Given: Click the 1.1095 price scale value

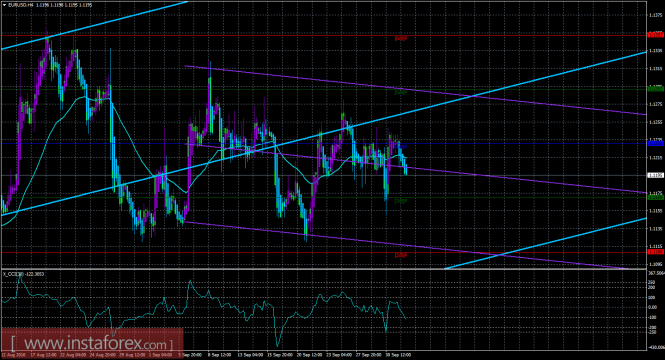Looking at the screenshot, I should coord(656,264).
